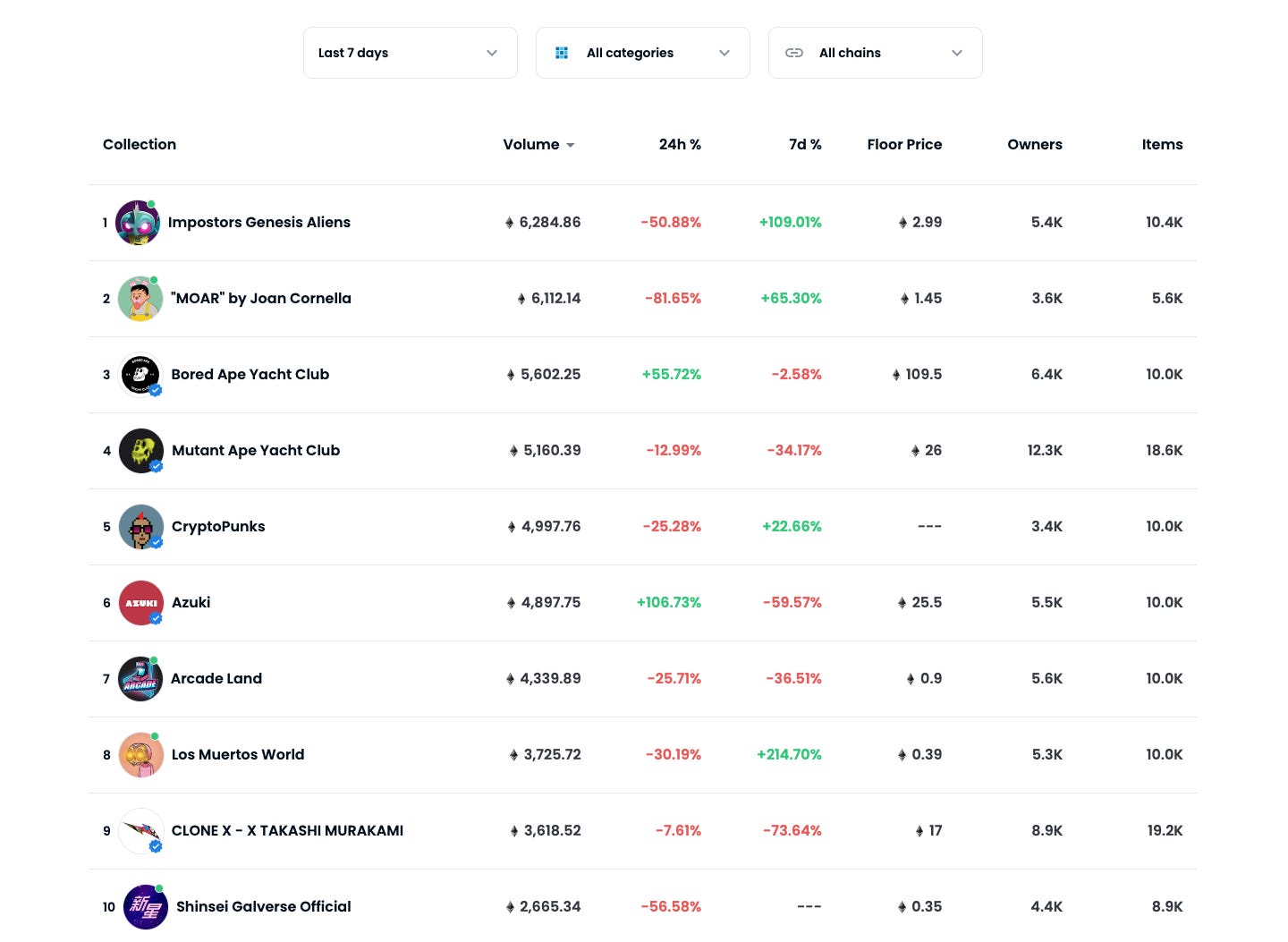
Task: Click the ETH icon beside floor price 109.5
Action: [x=896, y=375]
